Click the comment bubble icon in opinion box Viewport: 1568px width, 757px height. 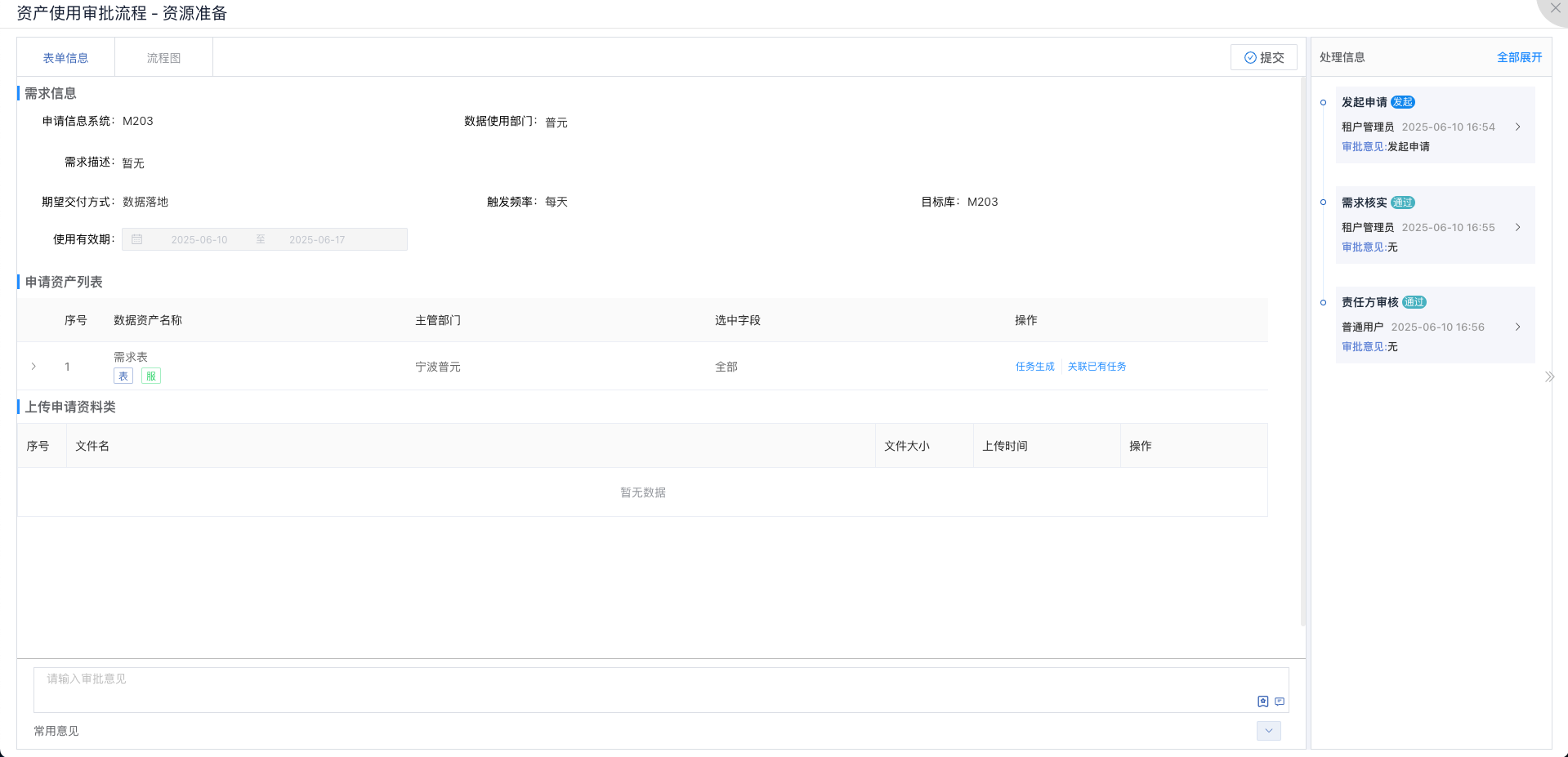click(1280, 701)
